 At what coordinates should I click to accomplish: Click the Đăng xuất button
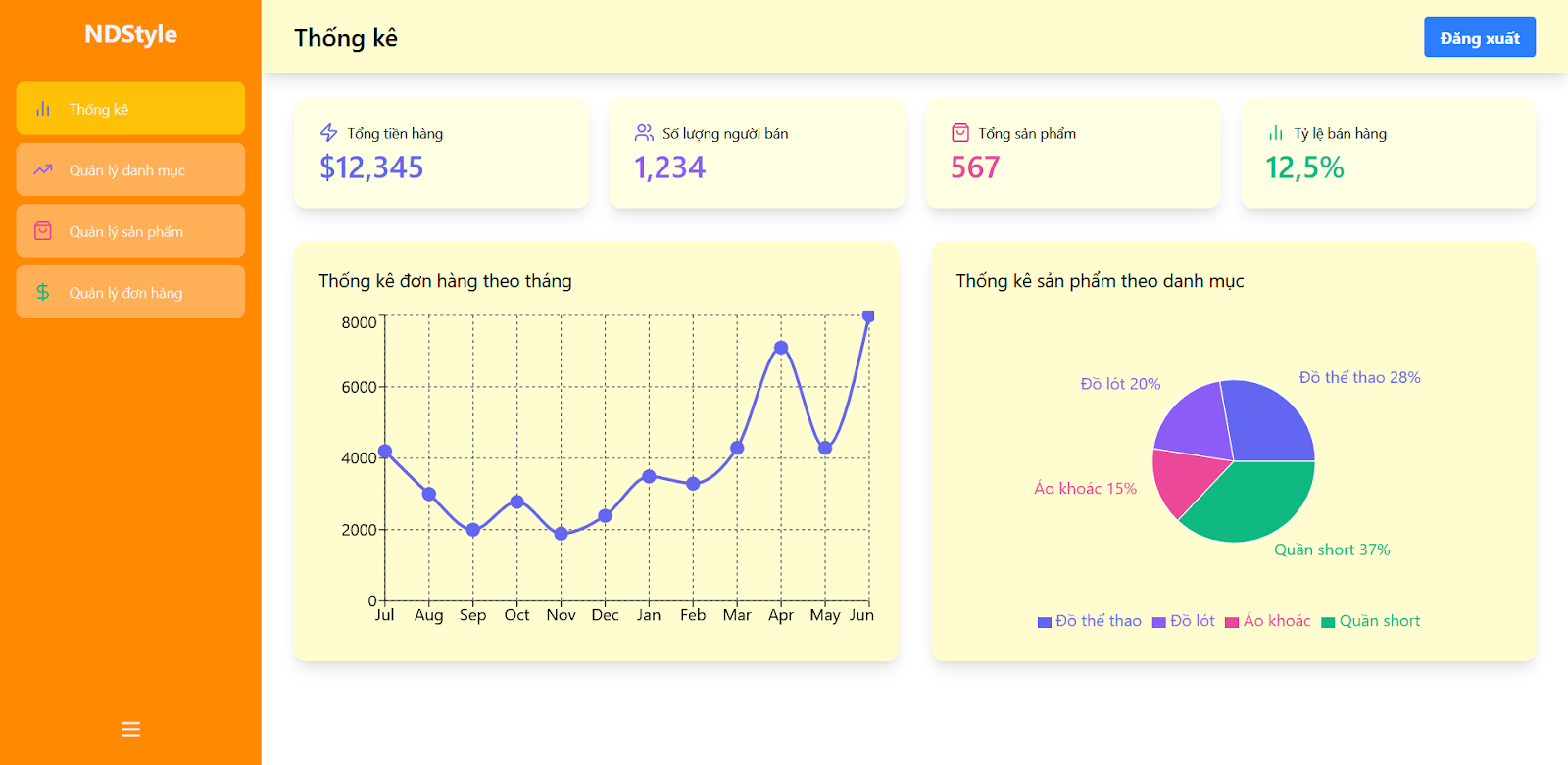tap(1480, 37)
